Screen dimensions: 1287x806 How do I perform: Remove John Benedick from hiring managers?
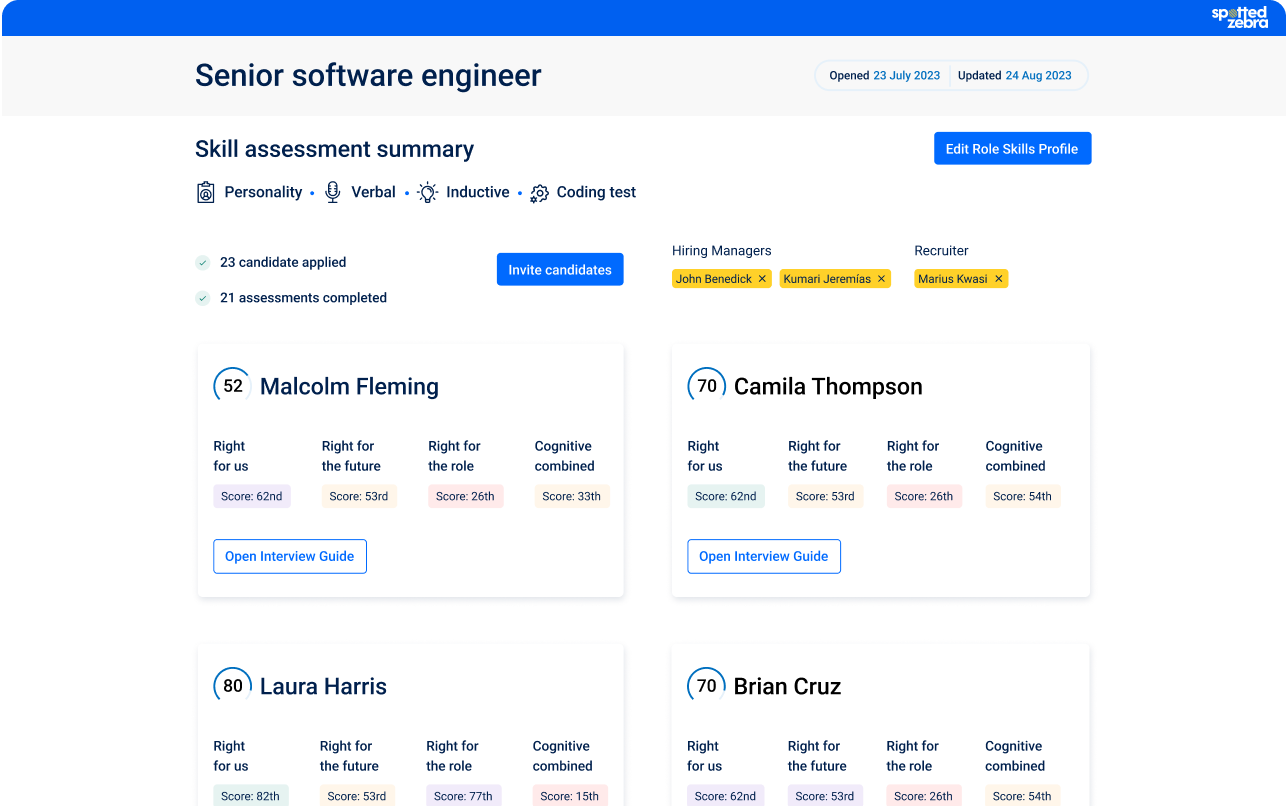tap(762, 279)
